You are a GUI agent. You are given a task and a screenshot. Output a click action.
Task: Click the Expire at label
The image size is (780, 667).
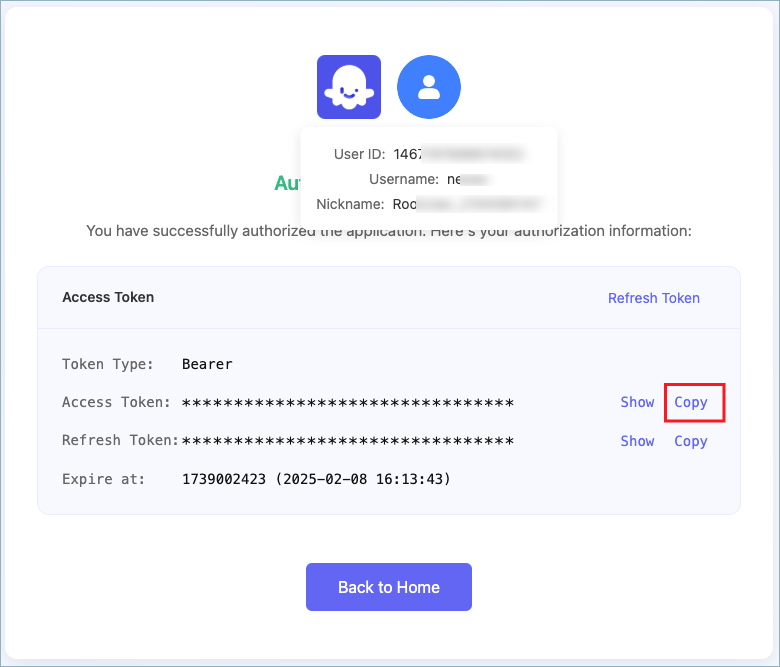(103, 479)
